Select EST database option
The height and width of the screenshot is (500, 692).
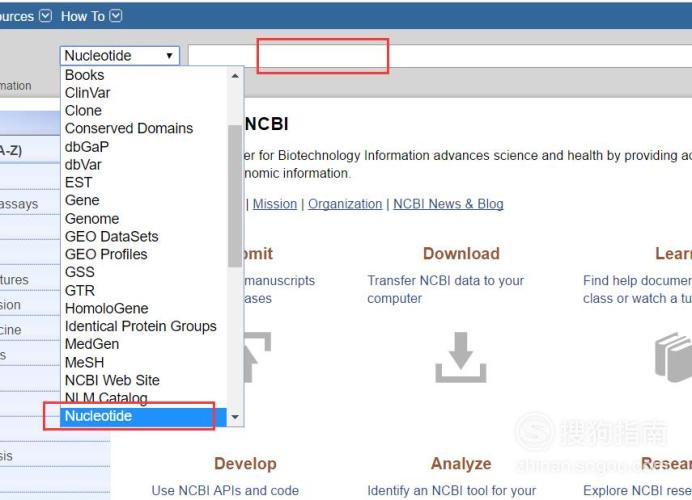tap(143, 182)
